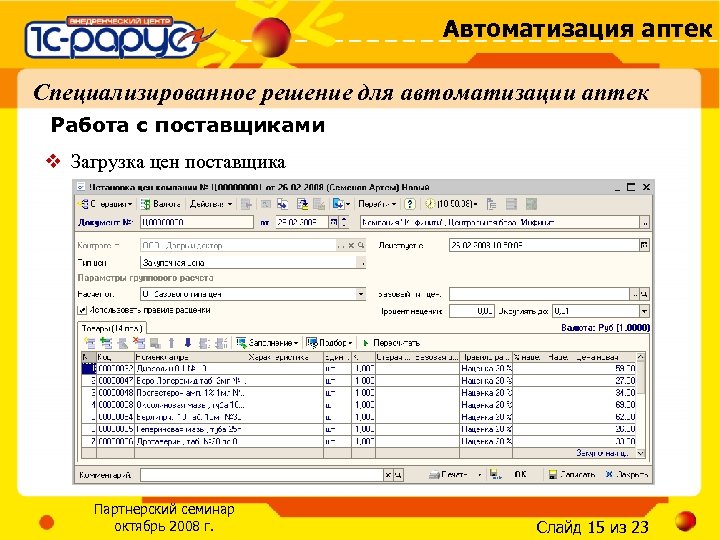Viewport: 720px width, 540px height.
Task: Click the blue move down arrow icon
Action: [x=187, y=343]
